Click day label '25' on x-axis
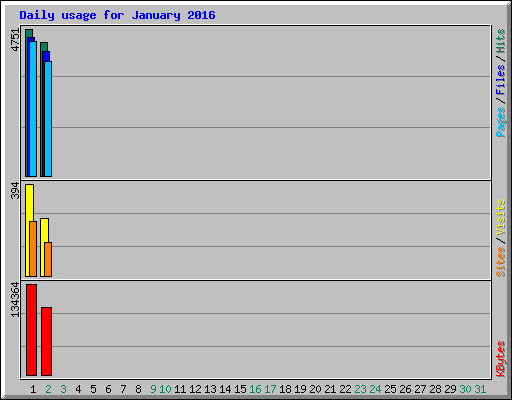The height and width of the screenshot is (400, 512). (390, 389)
